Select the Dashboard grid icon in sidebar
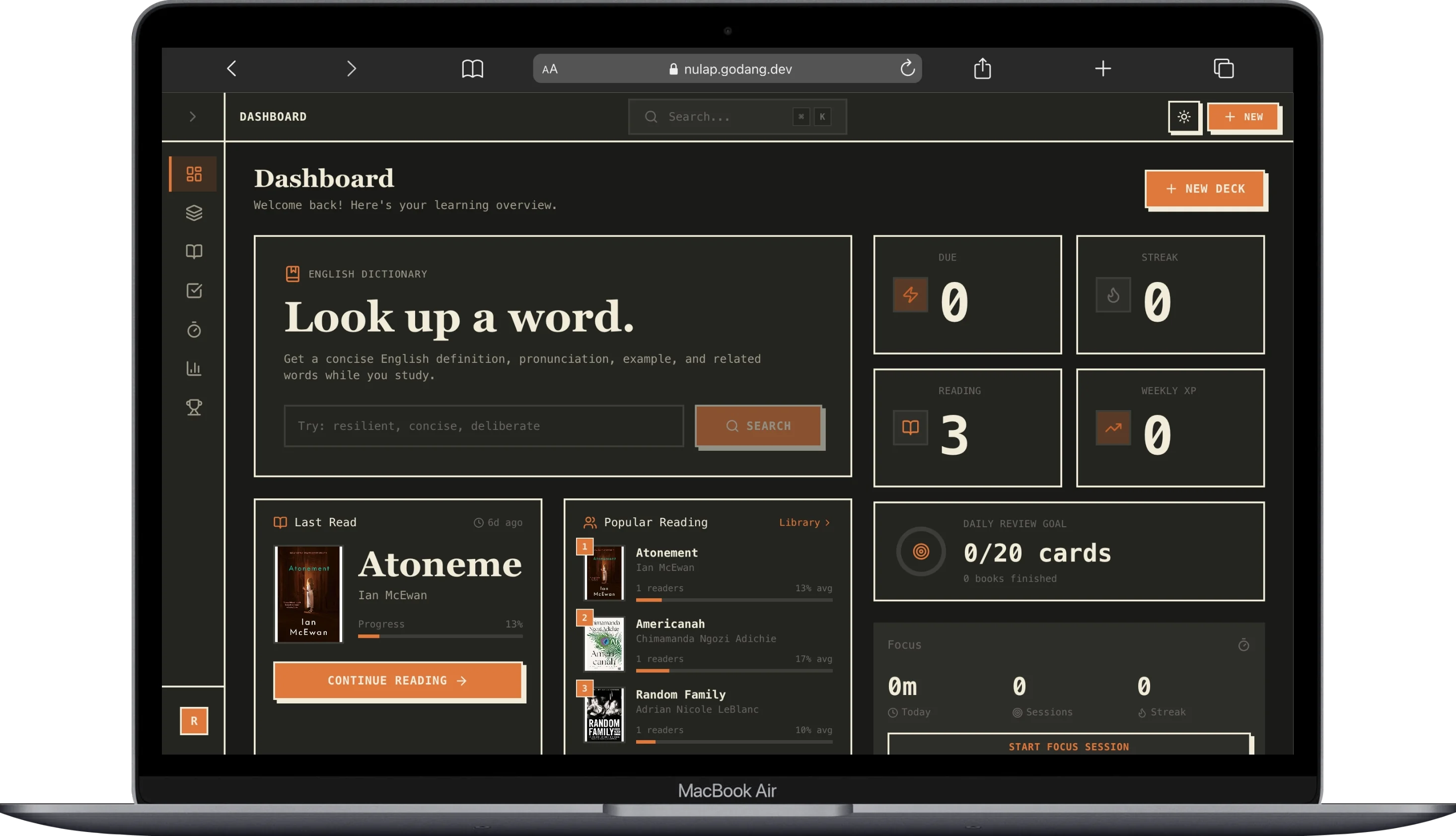 coord(194,173)
